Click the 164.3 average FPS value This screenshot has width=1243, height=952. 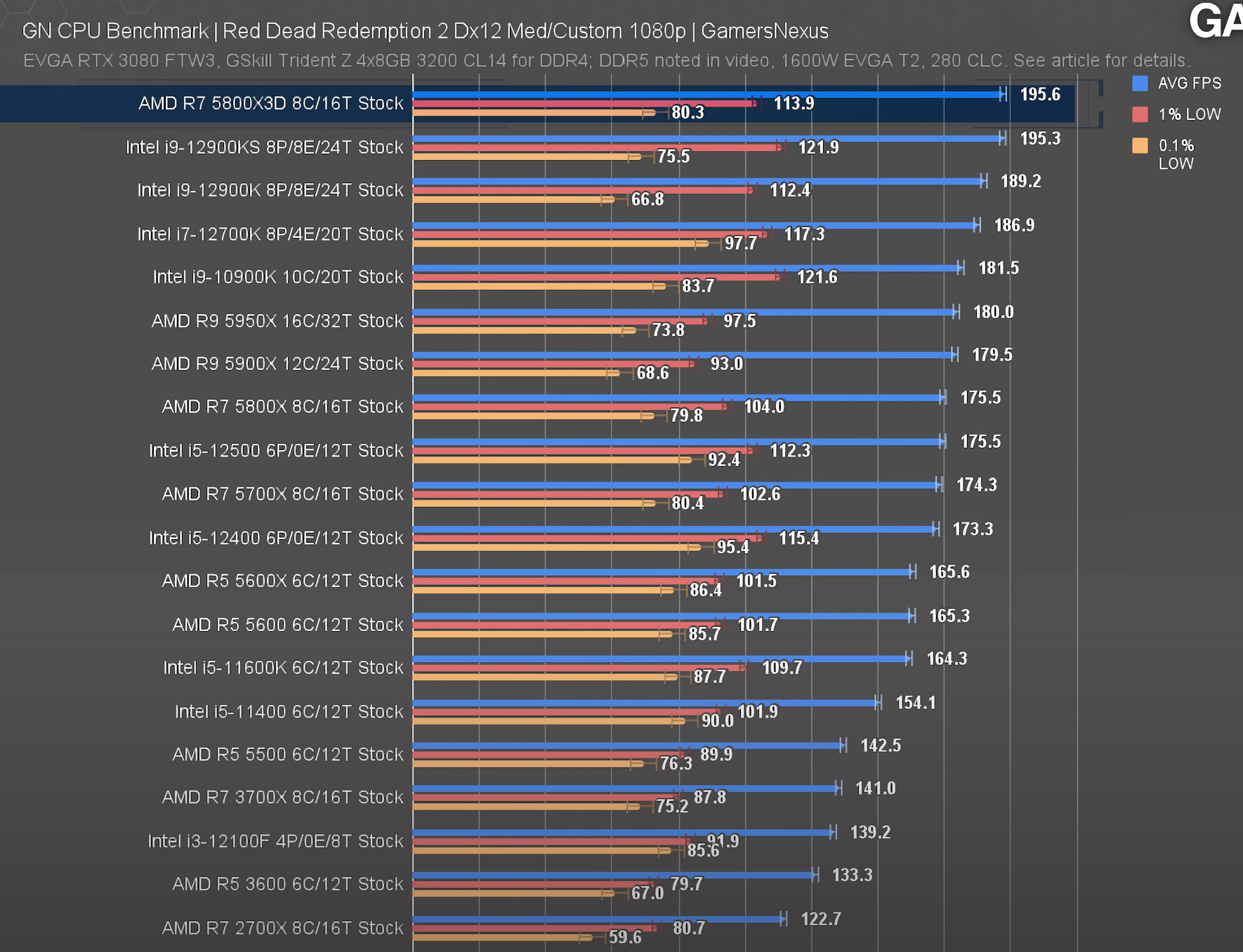(x=947, y=659)
